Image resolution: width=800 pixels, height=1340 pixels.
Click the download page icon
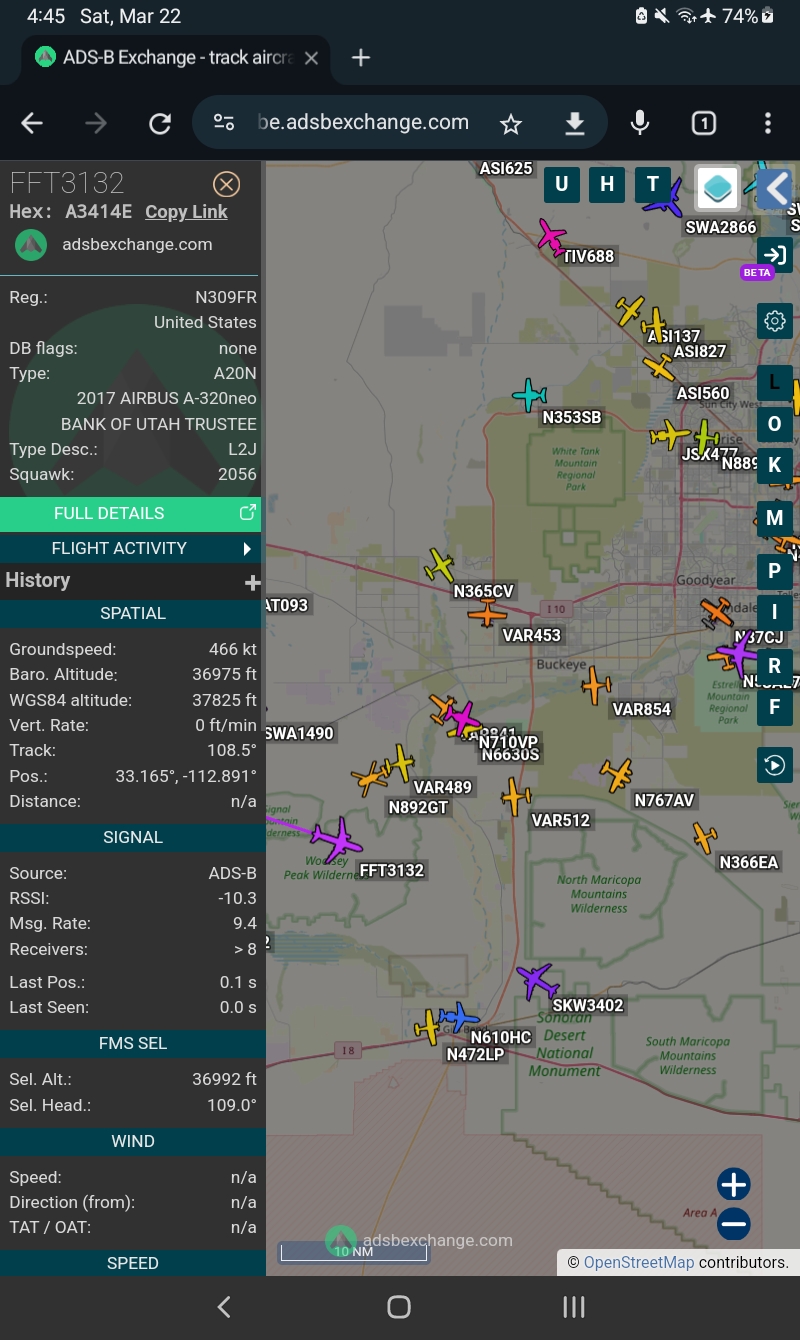click(574, 123)
